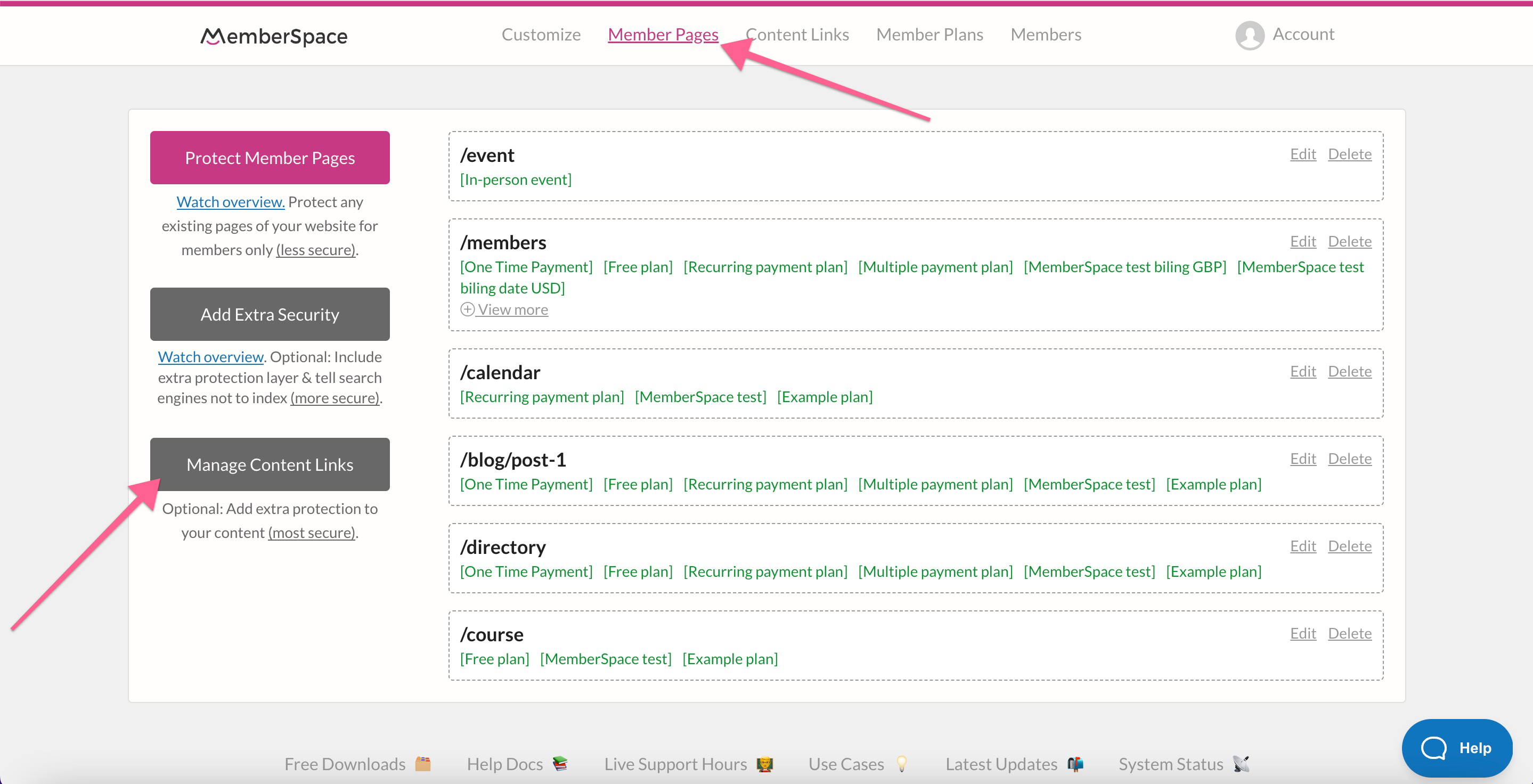Click [Multiple payment plan] in /blog/post-1 row

[x=935, y=484]
